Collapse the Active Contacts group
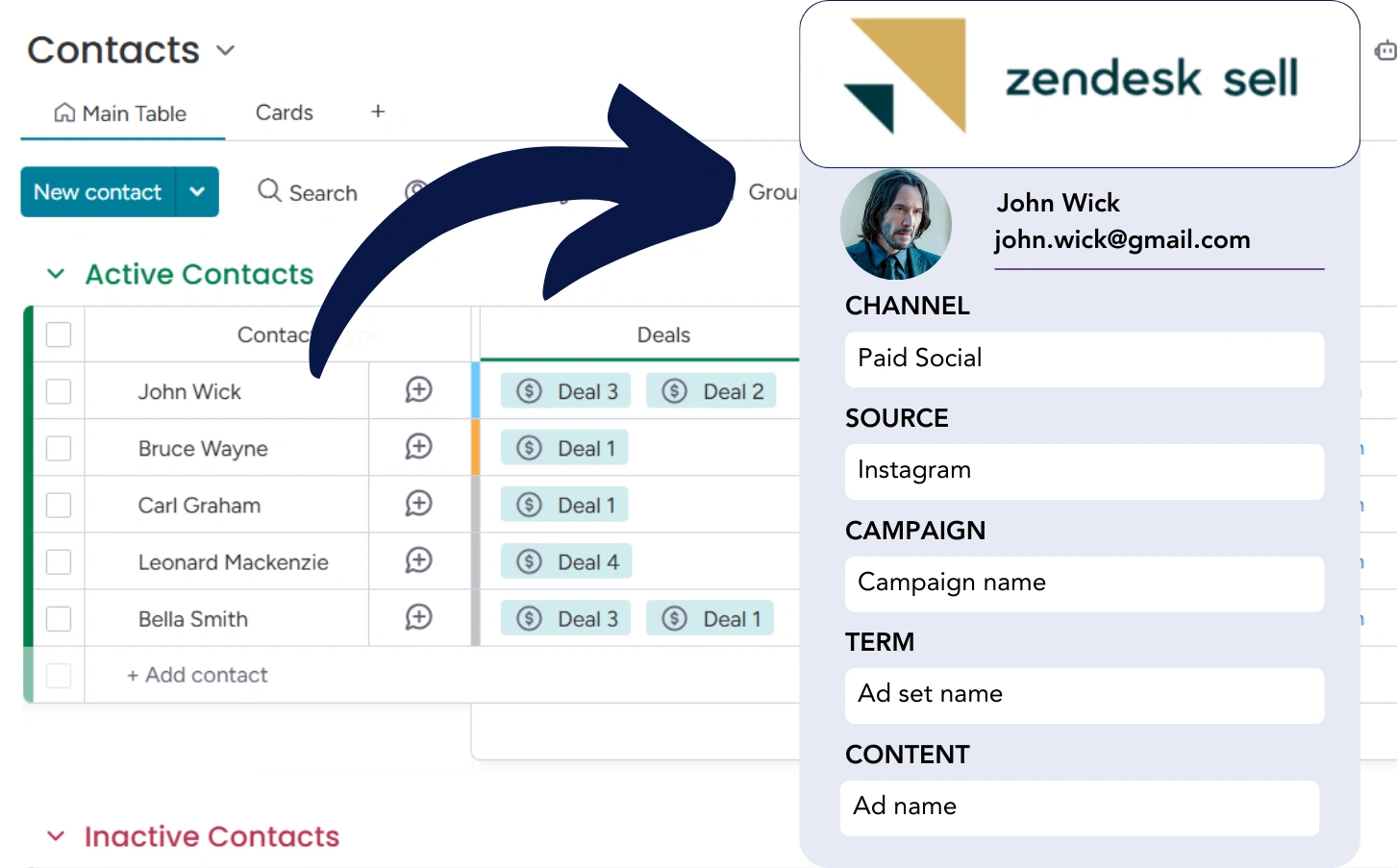 pos(56,274)
